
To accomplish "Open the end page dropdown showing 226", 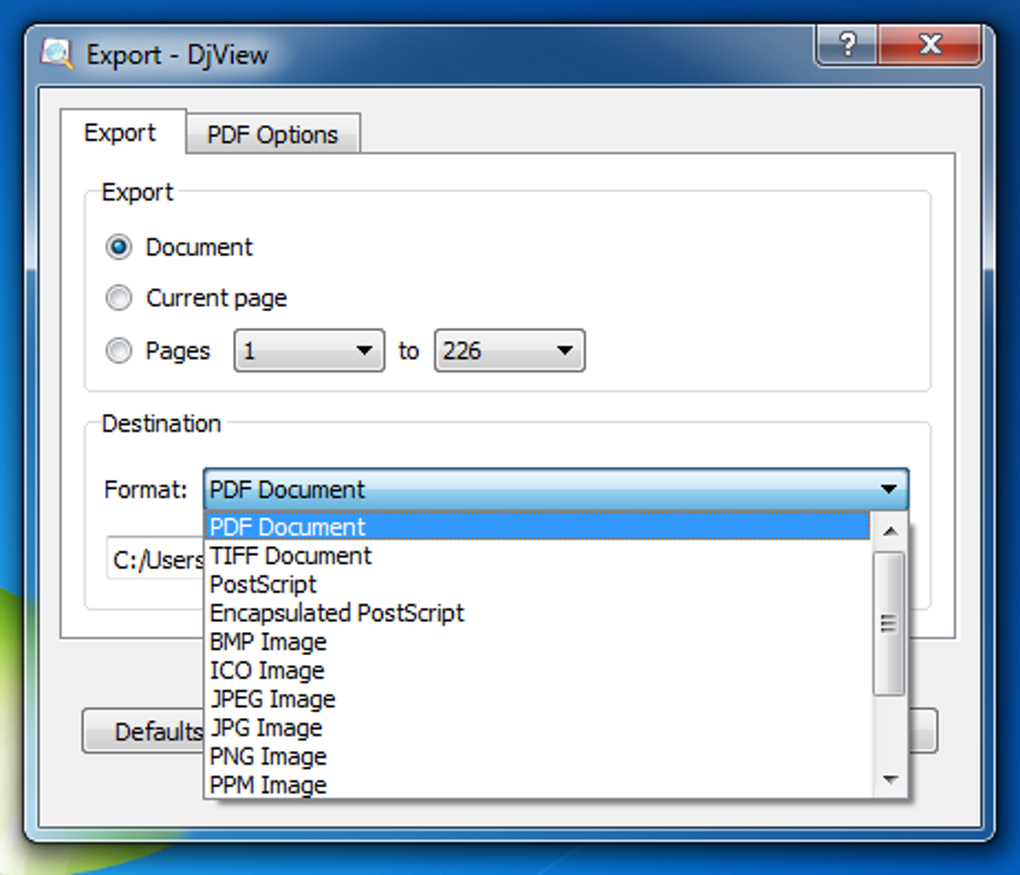I will tap(509, 351).
